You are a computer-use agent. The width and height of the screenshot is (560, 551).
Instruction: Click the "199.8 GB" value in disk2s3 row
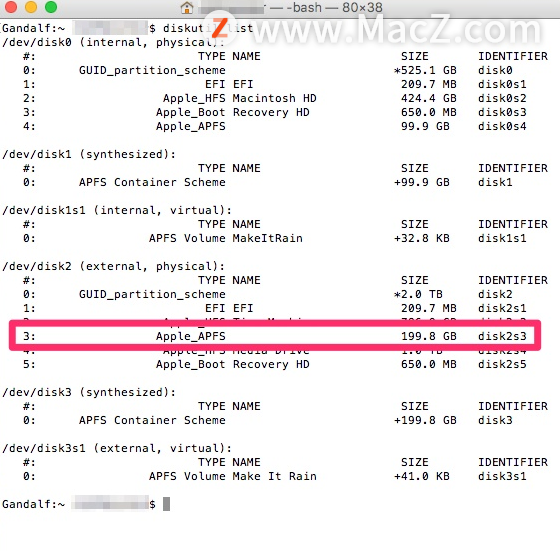429,336
